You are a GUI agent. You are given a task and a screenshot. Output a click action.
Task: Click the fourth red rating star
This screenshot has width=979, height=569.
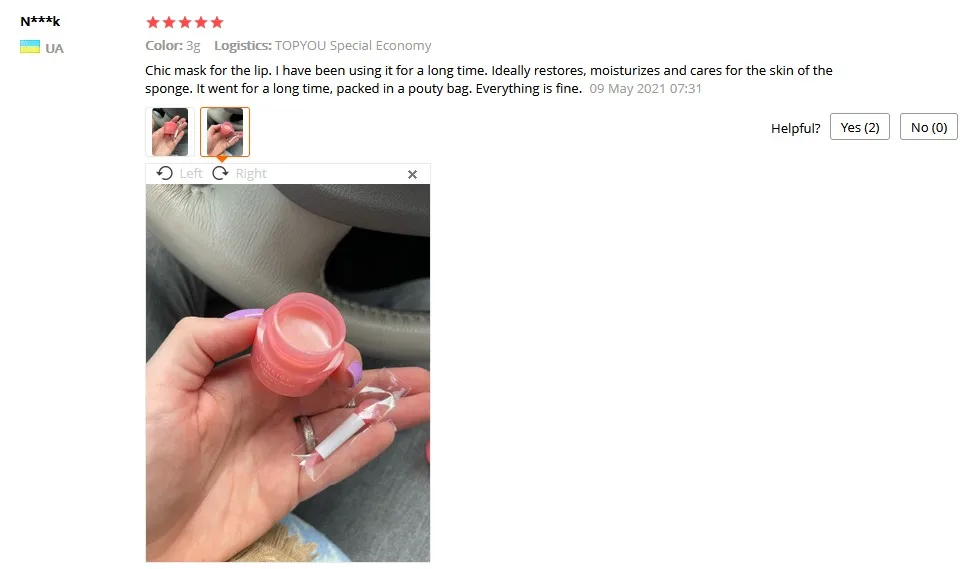click(201, 22)
